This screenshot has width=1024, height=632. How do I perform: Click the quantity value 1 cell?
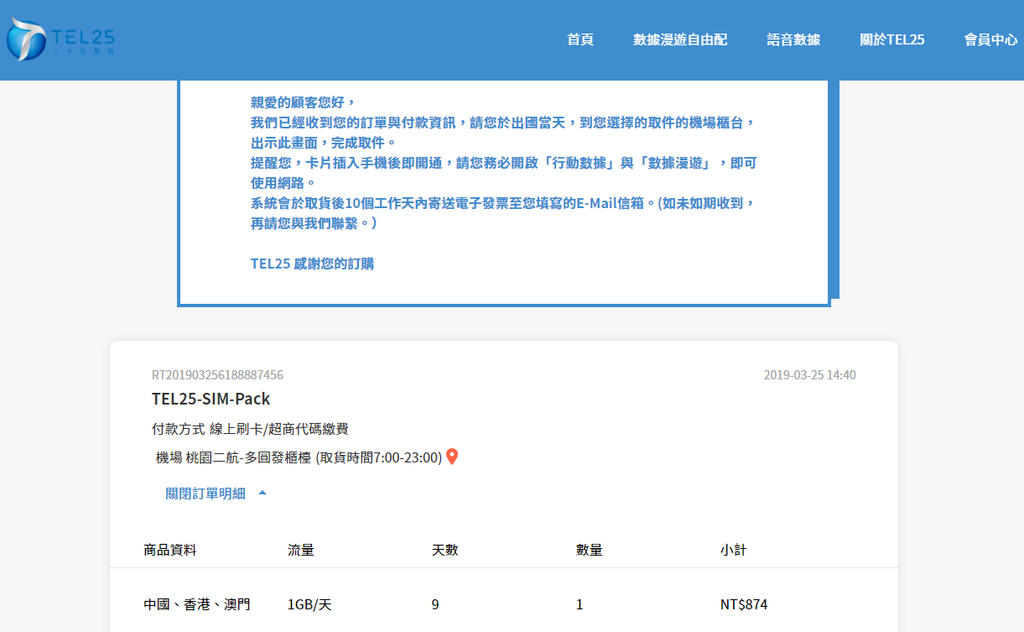click(x=579, y=605)
